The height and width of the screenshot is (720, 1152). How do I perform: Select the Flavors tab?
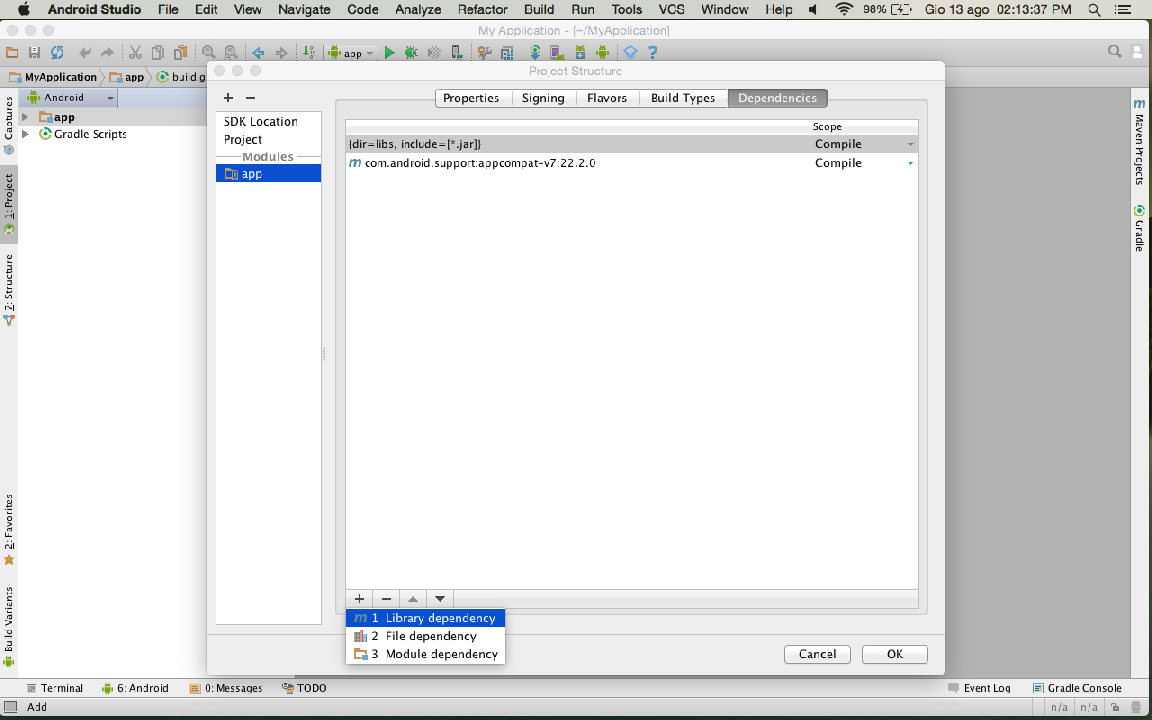pos(607,98)
